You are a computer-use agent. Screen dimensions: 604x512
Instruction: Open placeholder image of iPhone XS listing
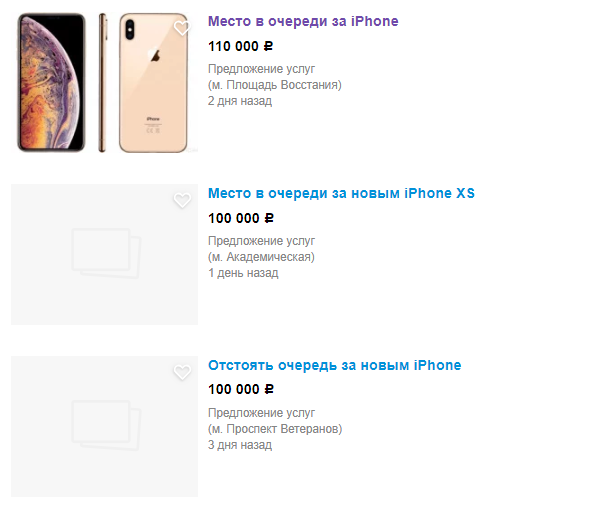tap(104, 254)
